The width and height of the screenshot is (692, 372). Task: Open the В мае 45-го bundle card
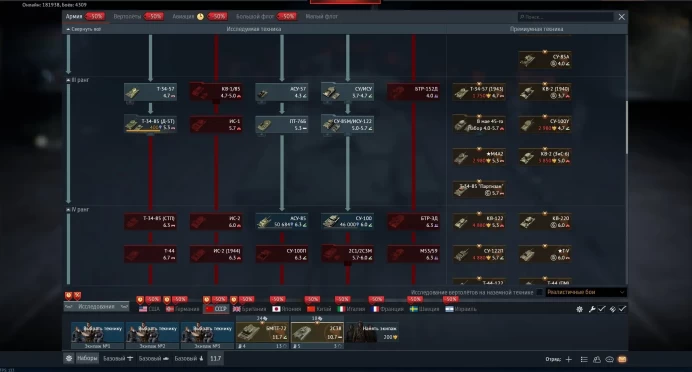[479, 124]
